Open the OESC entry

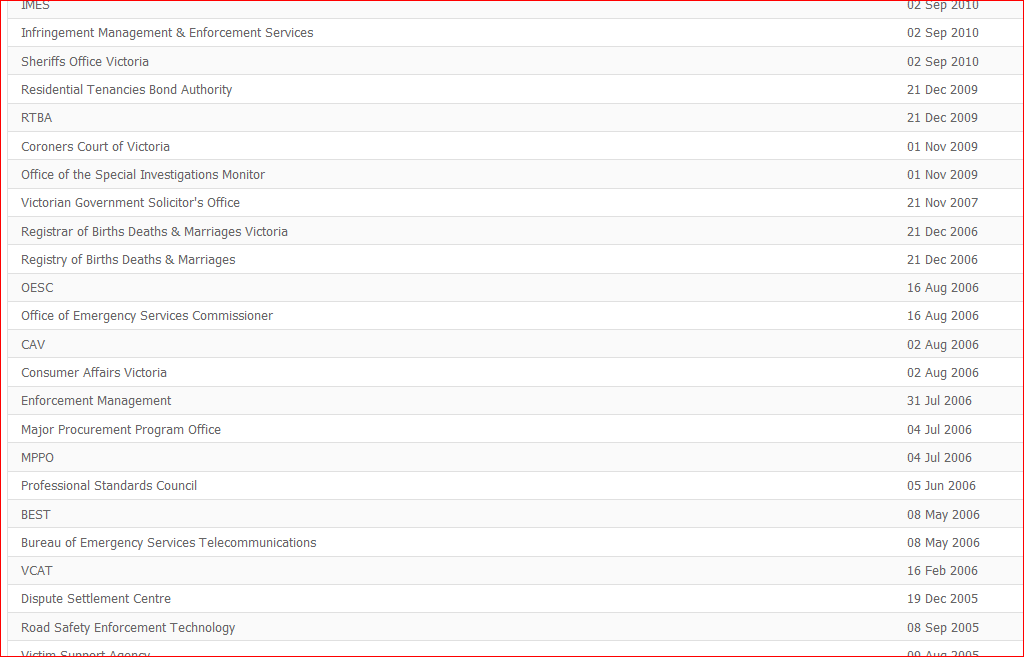37,288
